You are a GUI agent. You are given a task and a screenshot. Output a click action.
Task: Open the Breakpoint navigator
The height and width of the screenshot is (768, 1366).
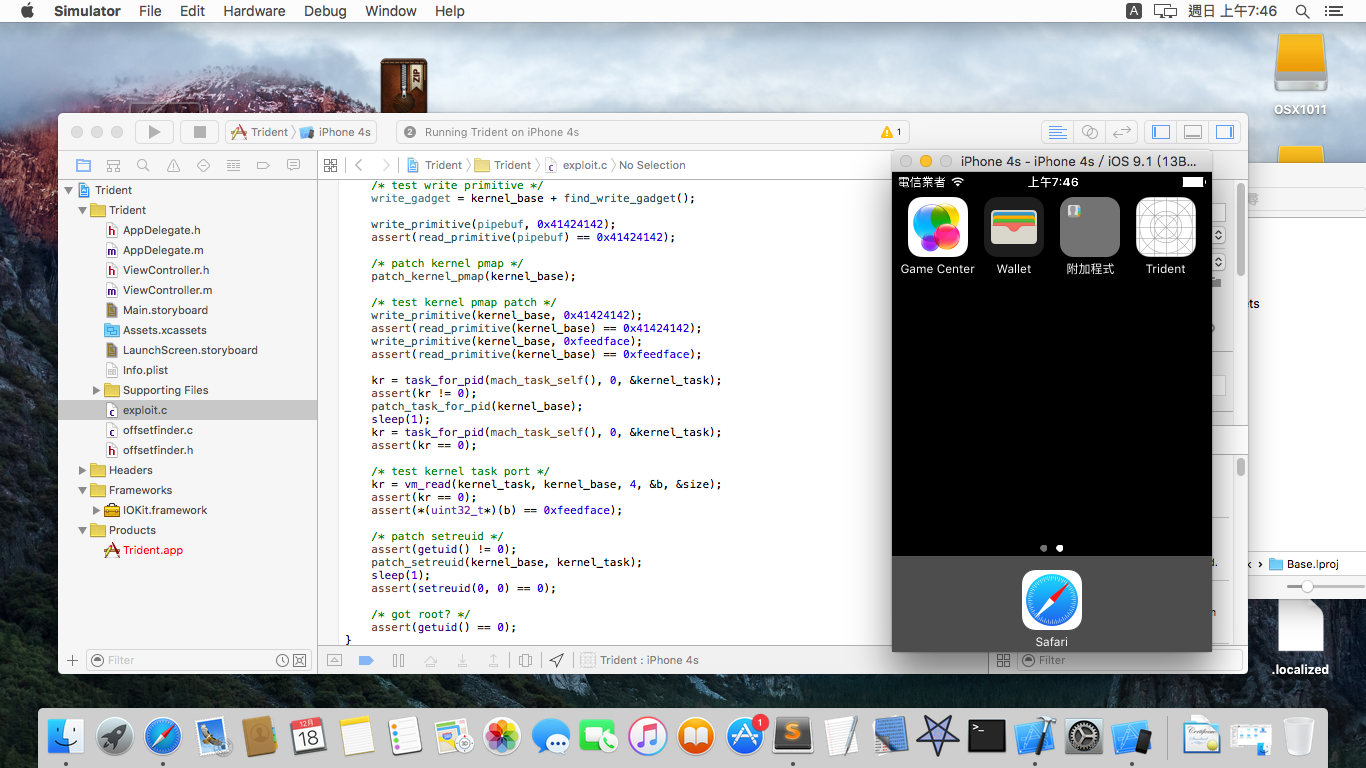tap(264, 165)
